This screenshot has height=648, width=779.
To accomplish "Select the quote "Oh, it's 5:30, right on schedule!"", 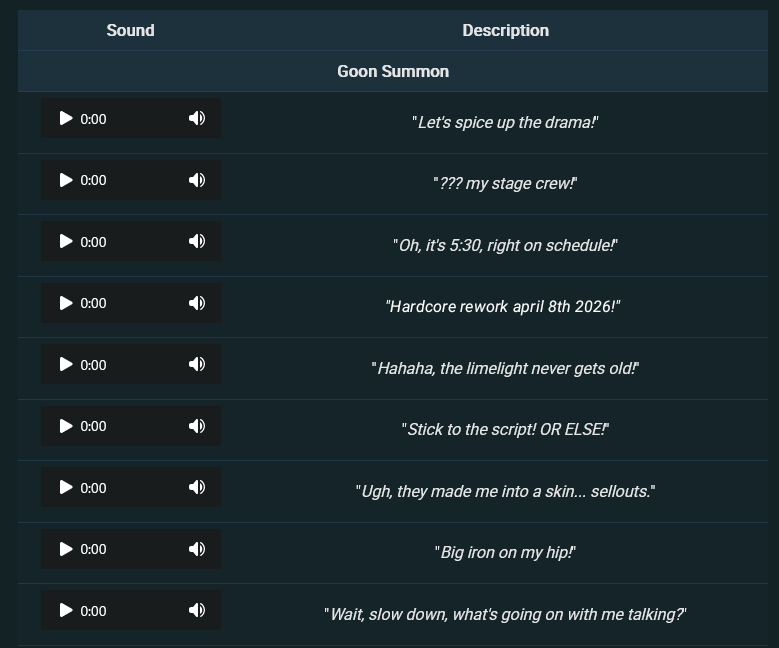I will 505,245.
